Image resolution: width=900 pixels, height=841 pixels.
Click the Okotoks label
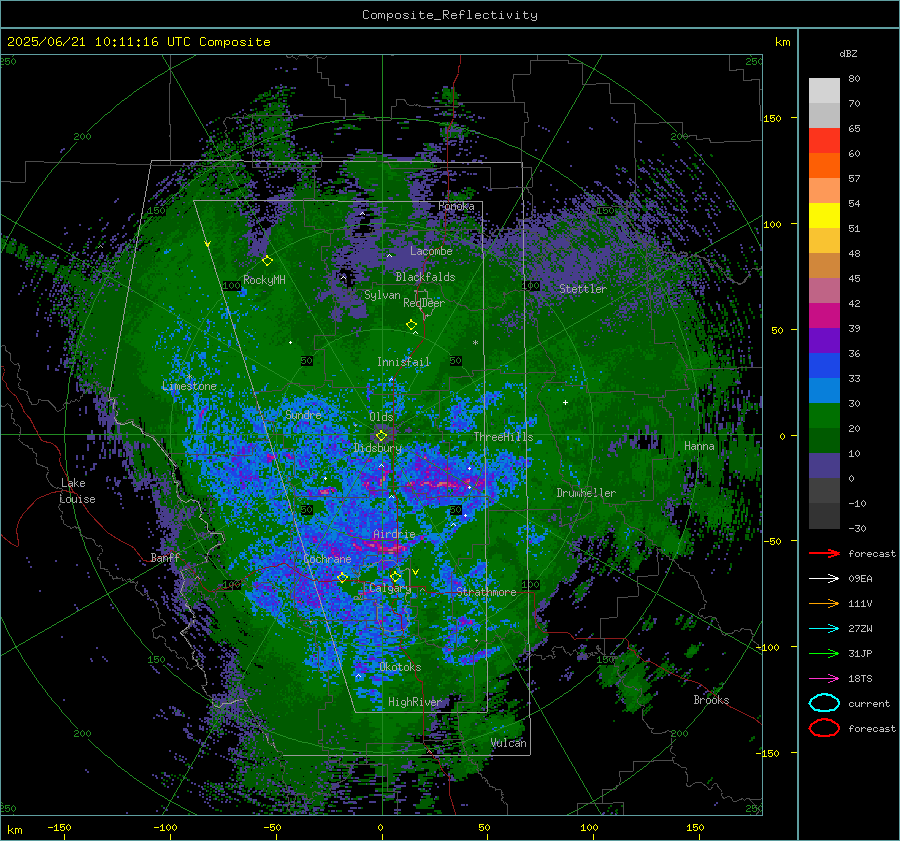pyautogui.click(x=400, y=667)
